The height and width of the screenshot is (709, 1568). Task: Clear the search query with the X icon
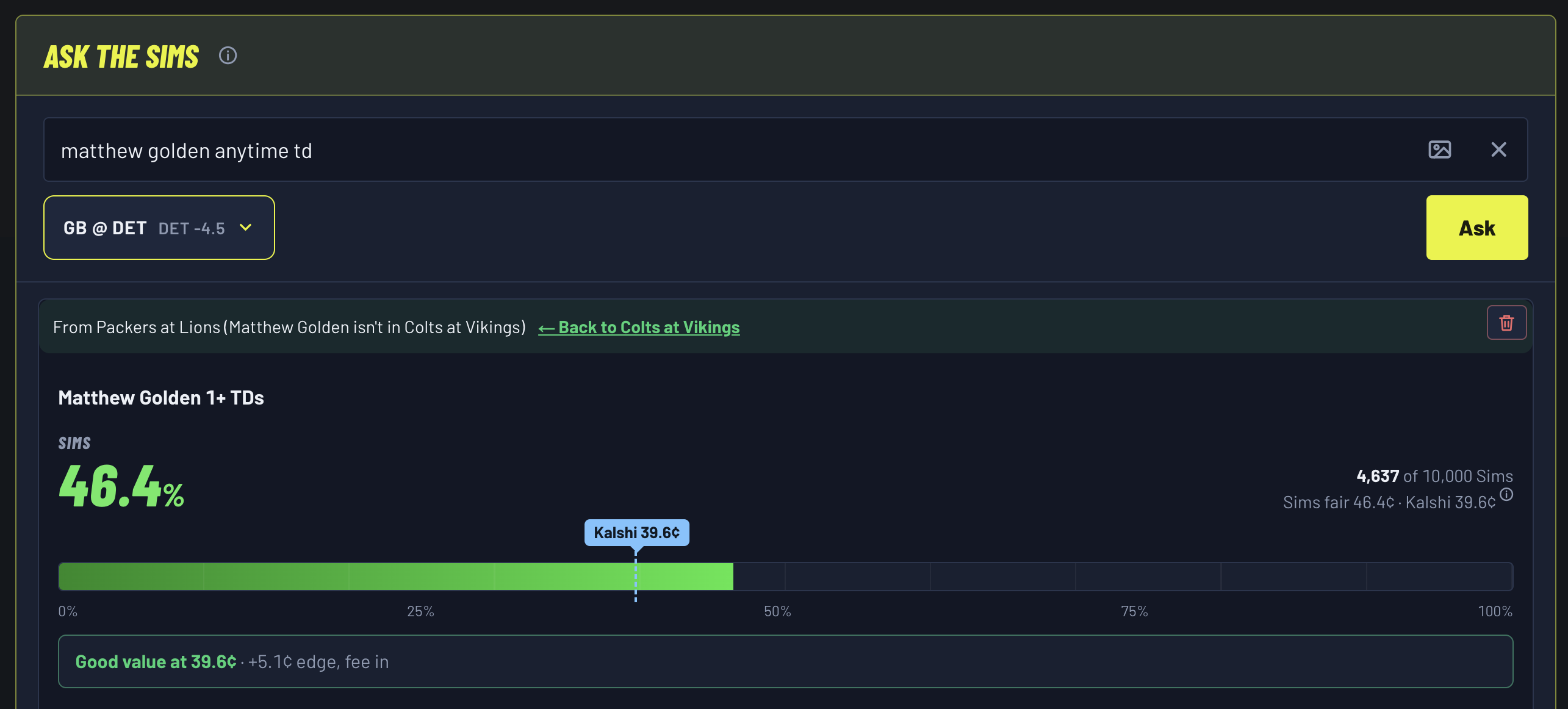click(x=1499, y=149)
